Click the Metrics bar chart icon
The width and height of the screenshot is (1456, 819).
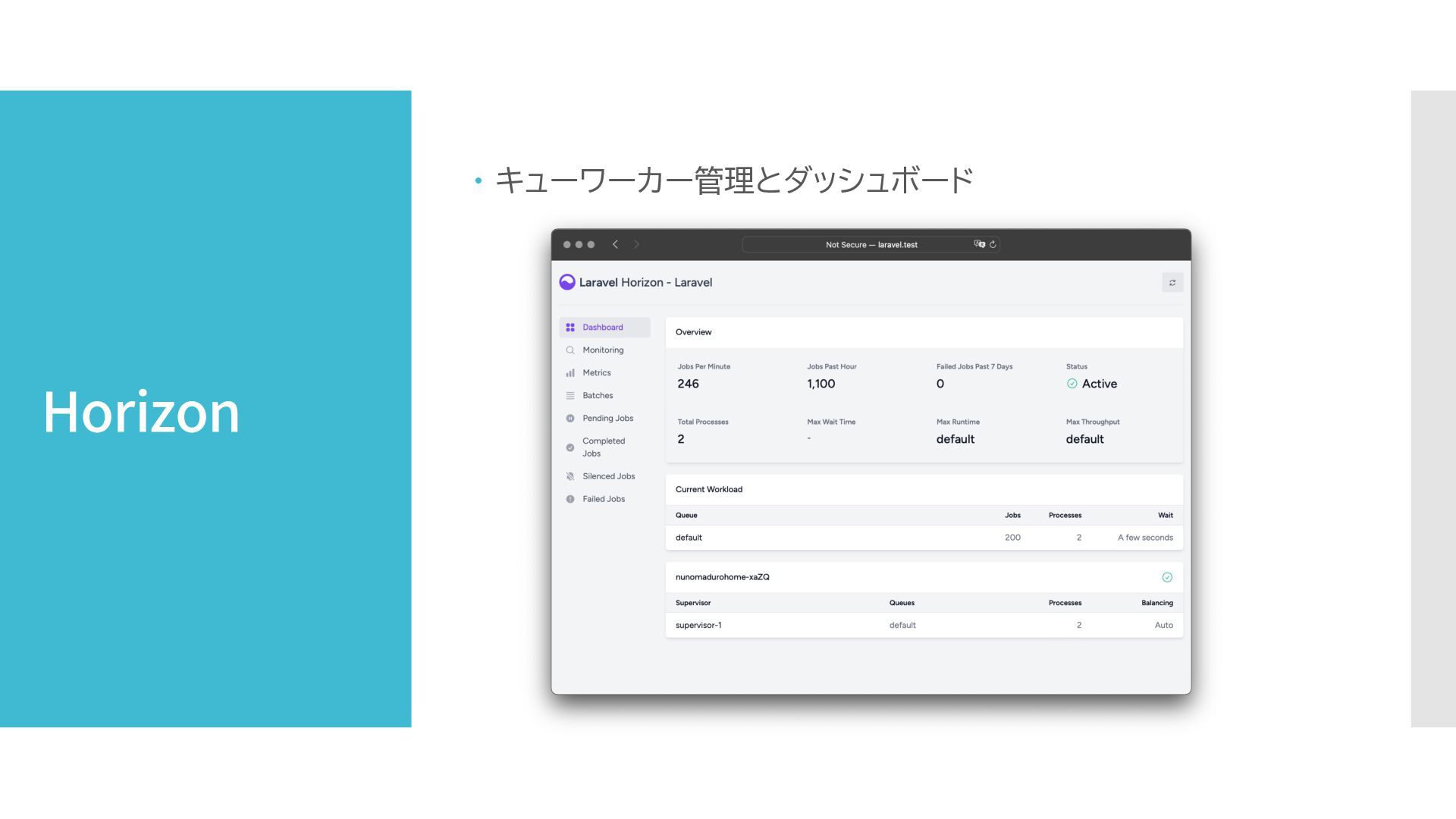pos(570,373)
